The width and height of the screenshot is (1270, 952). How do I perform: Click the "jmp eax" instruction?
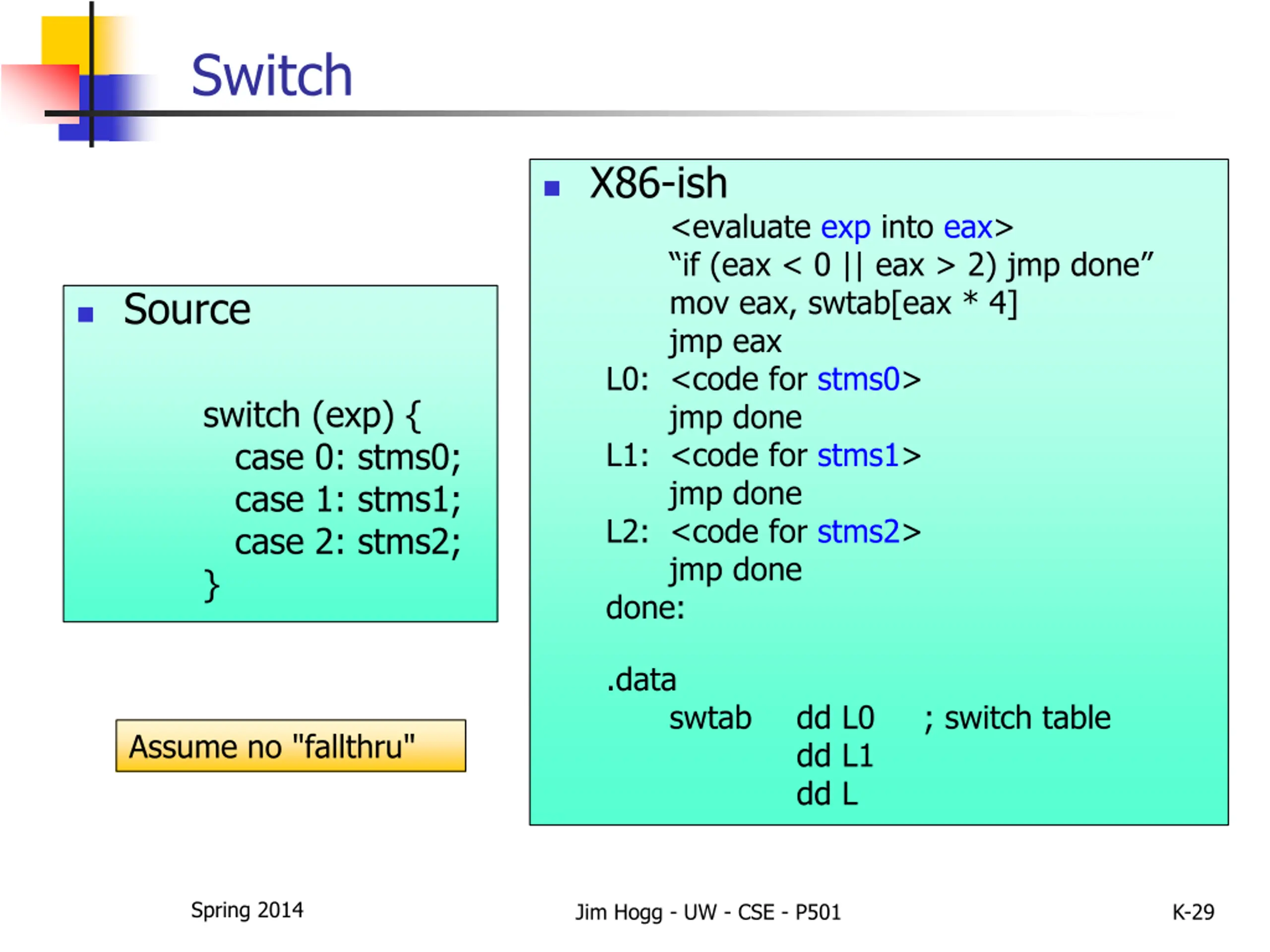725,343
